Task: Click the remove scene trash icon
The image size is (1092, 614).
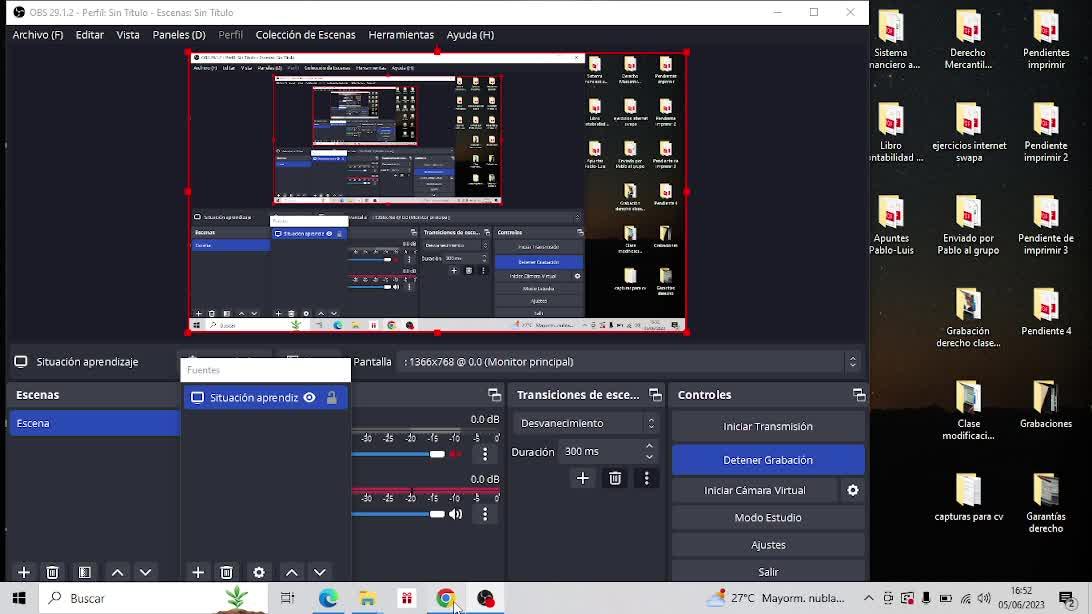Action: coord(53,572)
